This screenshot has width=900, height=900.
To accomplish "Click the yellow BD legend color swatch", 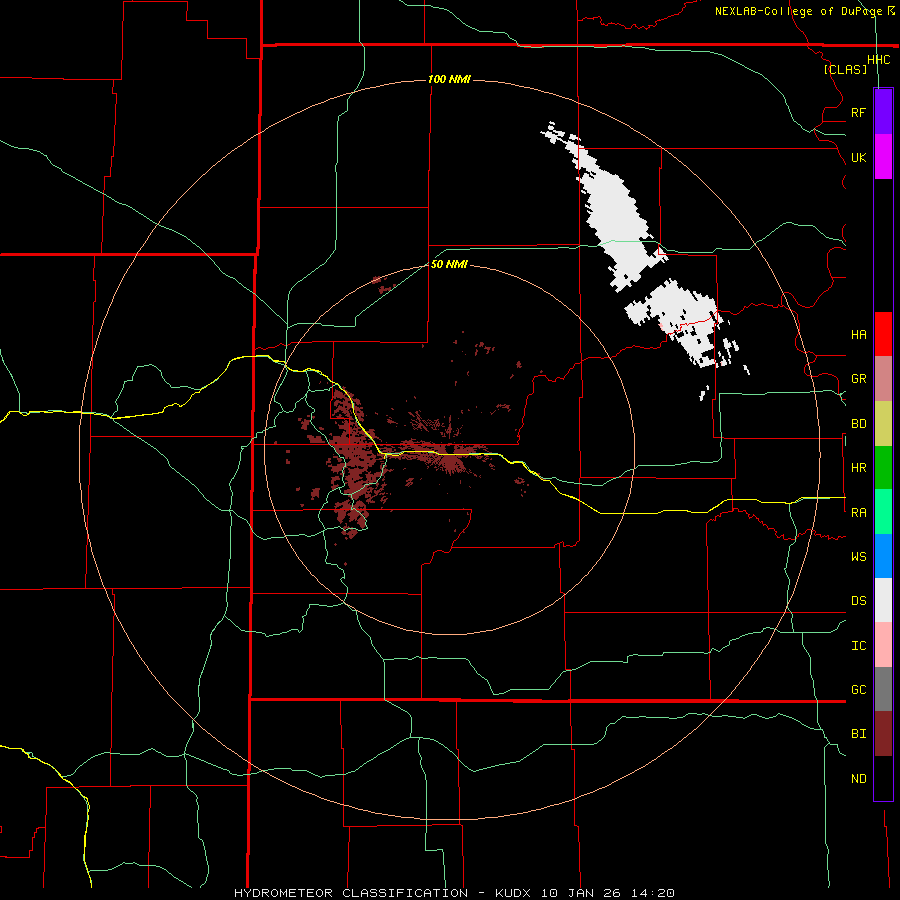I will (x=883, y=423).
